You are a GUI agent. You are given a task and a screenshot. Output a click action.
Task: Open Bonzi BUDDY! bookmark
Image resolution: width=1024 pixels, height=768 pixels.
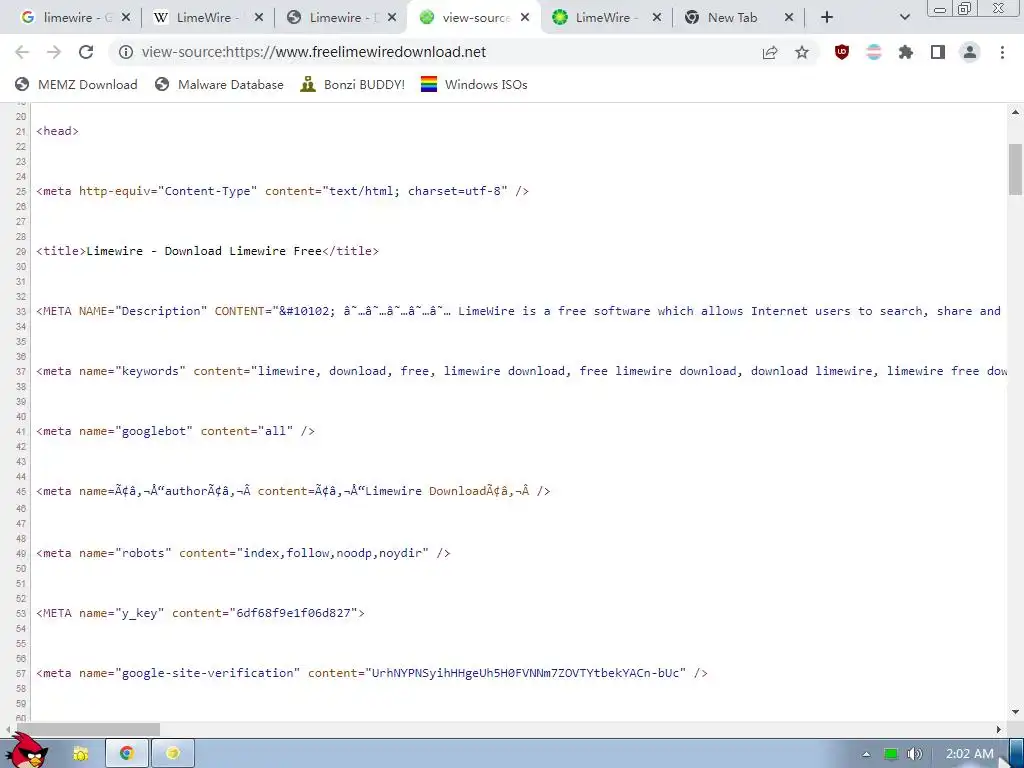coord(353,84)
